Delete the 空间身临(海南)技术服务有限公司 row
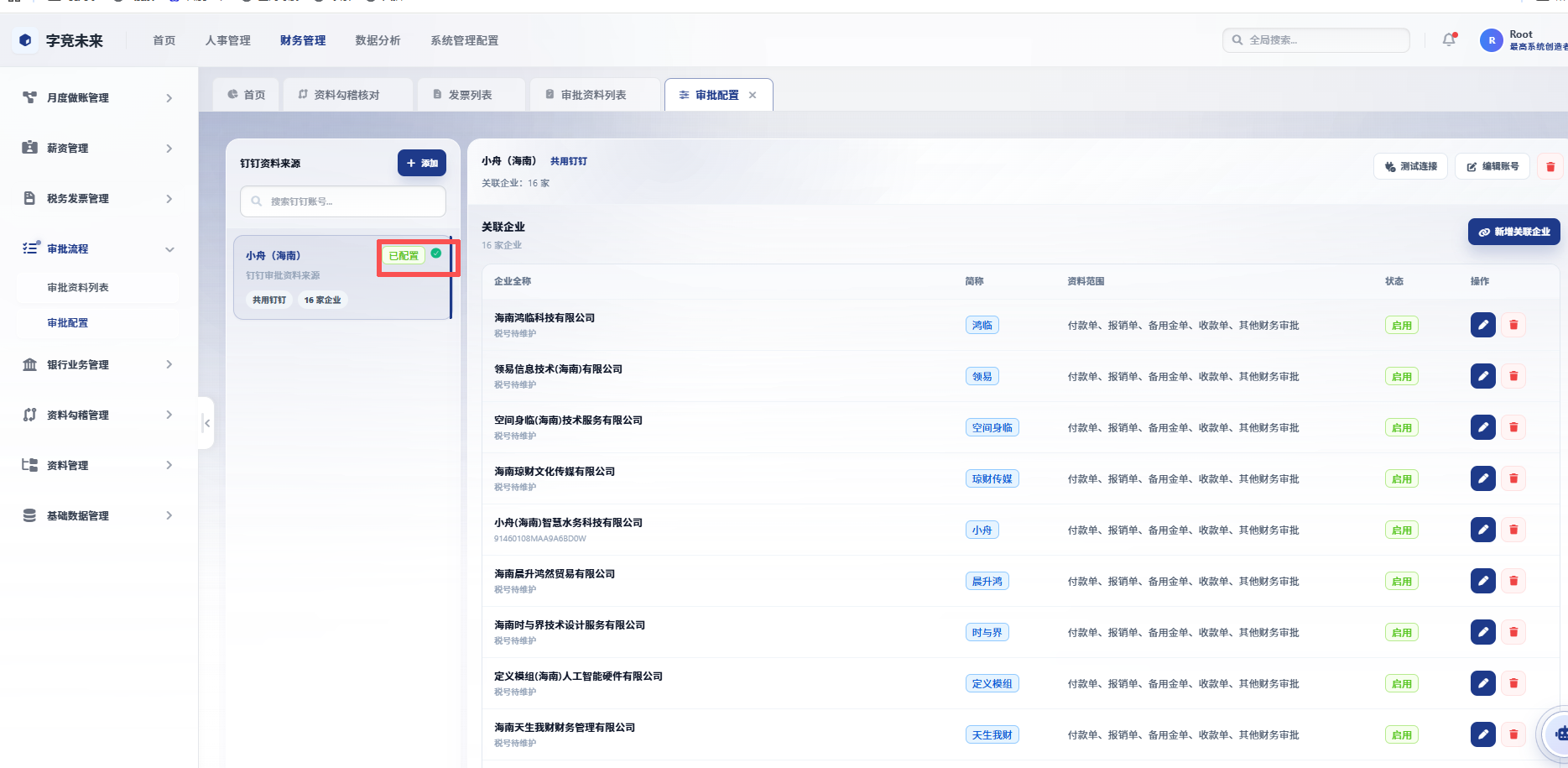 [1513, 427]
